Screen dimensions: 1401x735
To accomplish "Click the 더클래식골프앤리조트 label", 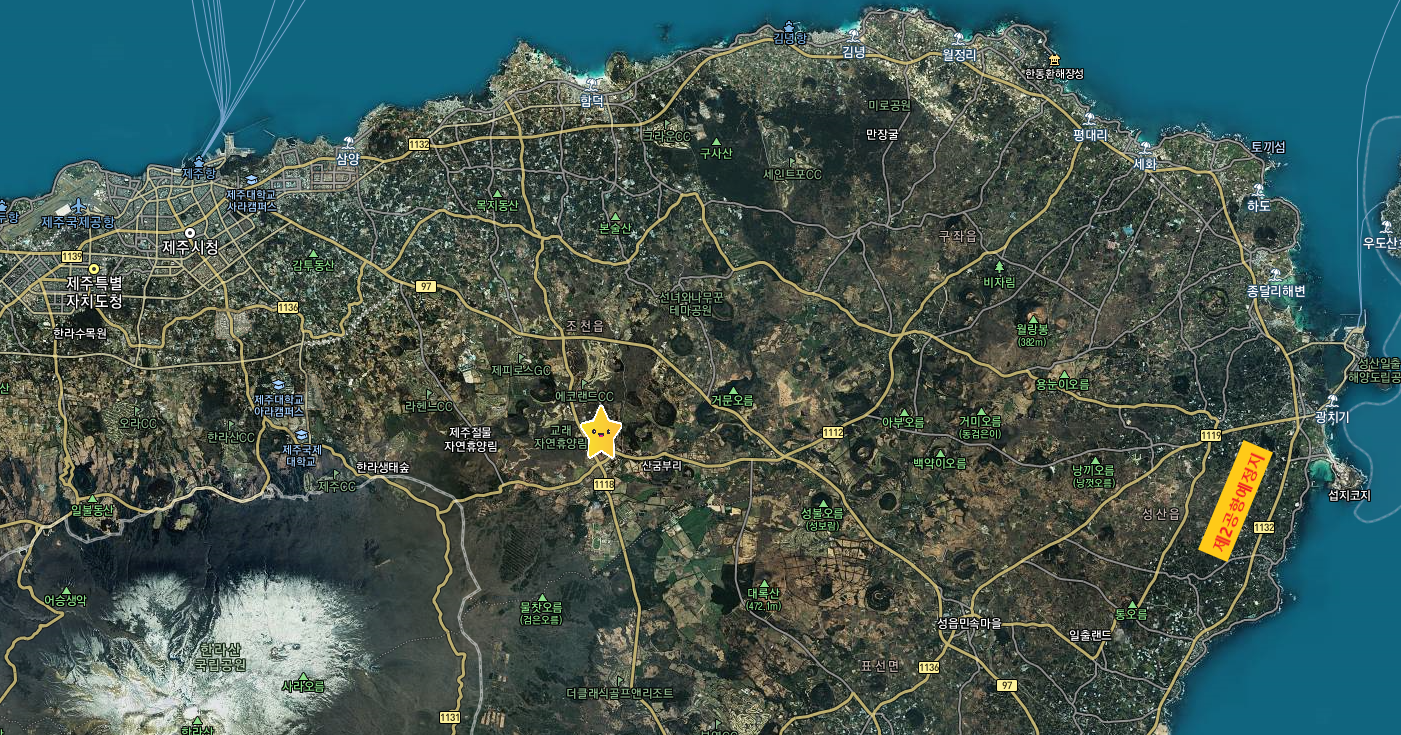I will (x=620, y=693).
